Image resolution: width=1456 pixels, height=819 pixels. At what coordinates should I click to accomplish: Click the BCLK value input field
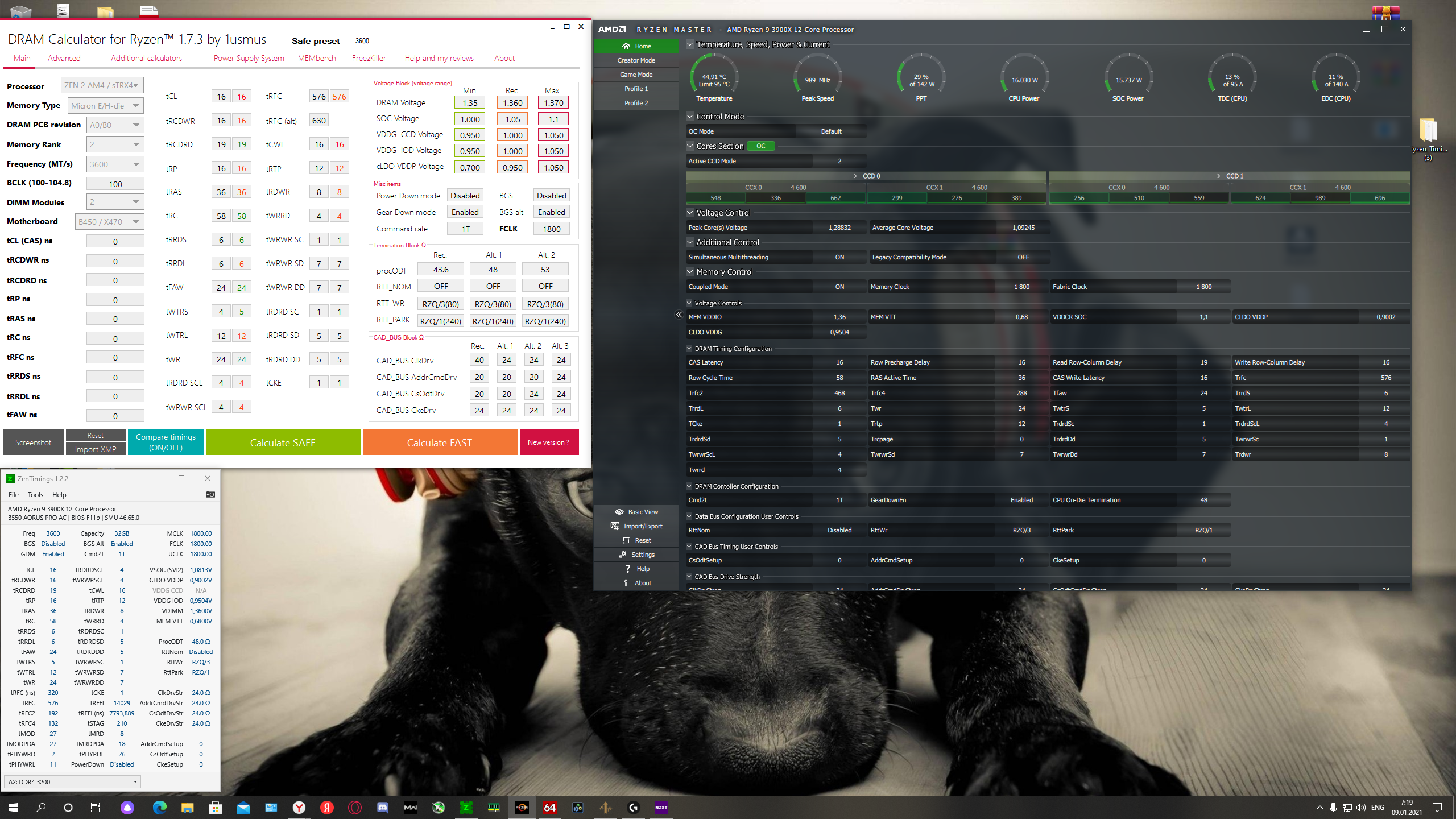coord(115,184)
